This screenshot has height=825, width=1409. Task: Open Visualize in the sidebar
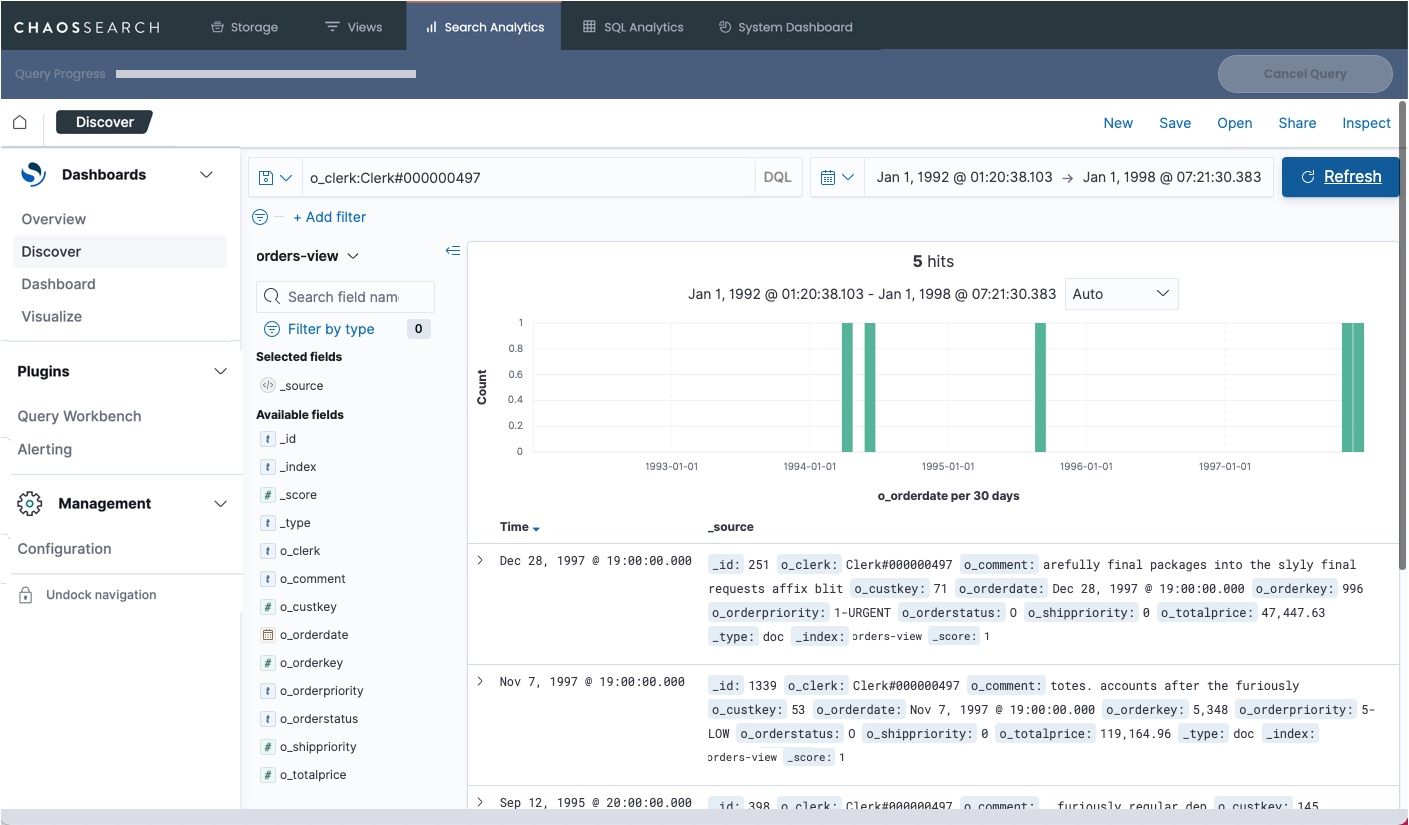click(x=52, y=316)
